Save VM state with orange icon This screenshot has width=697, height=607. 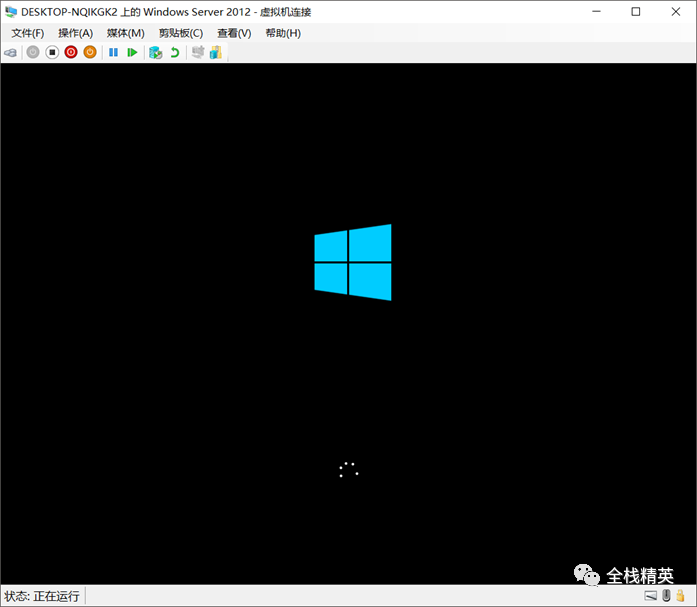click(x=90, y=52)
